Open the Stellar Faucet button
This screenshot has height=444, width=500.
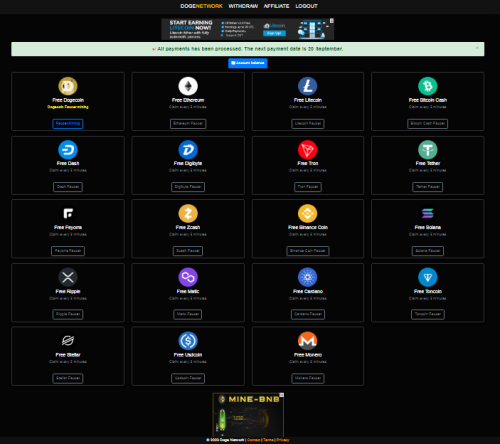pos(68,378)
